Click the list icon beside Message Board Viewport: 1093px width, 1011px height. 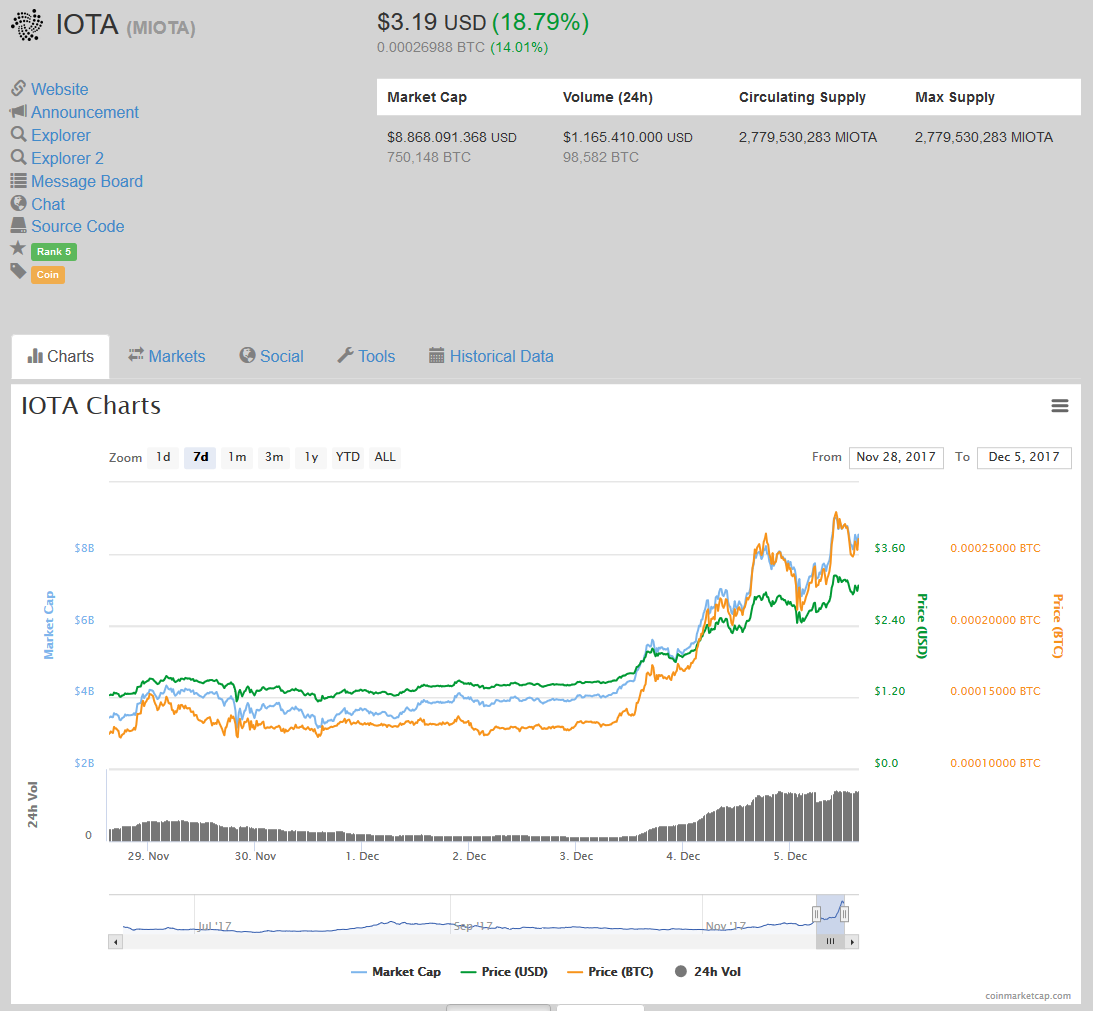tap(18, 181)
